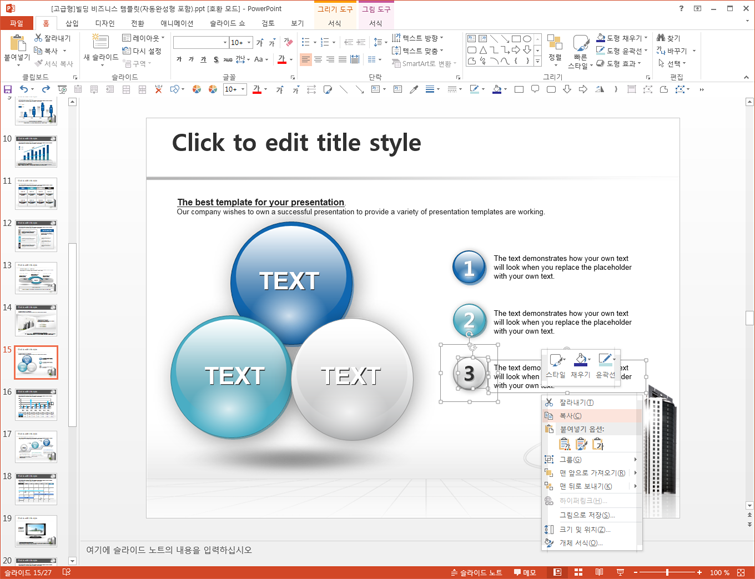Viewport: 755px width, 579px height.
Task: Toggle left text alignment button
Action: pyautogui.click(x=306, y=59)
